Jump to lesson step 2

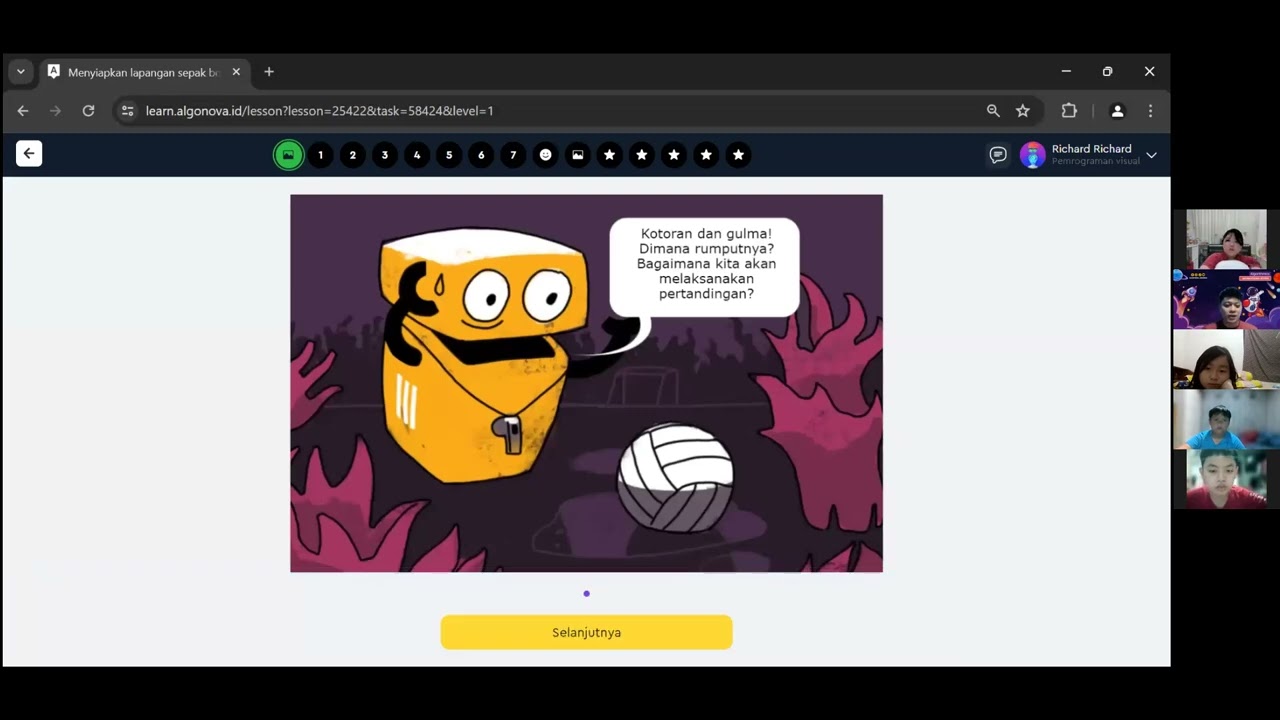point(352,155)
